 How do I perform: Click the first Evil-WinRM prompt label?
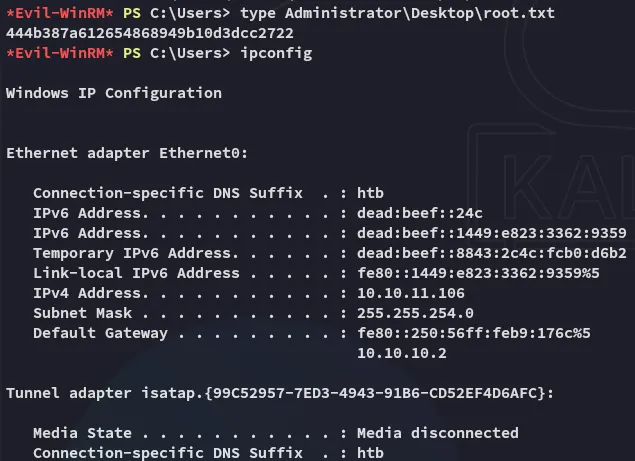(x=60, y=13)
